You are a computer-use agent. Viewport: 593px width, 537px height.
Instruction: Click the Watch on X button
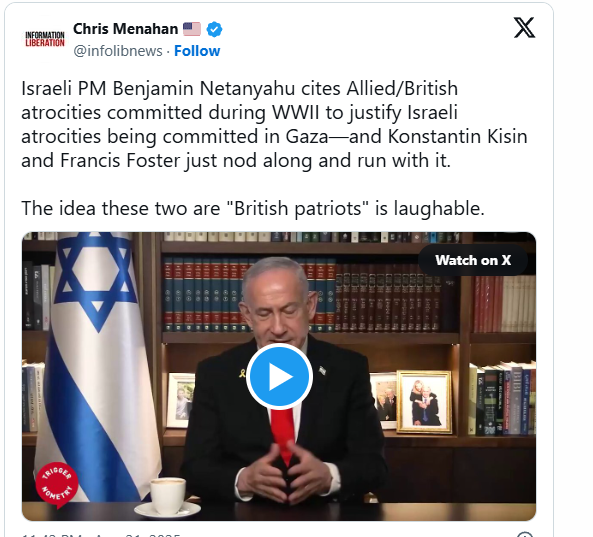click(x=473, y=260)
